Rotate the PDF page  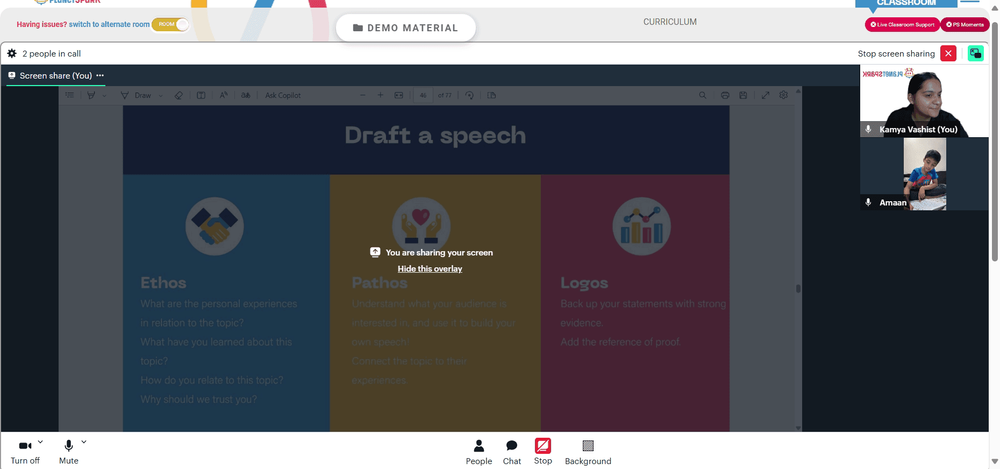tap(469, 95)
